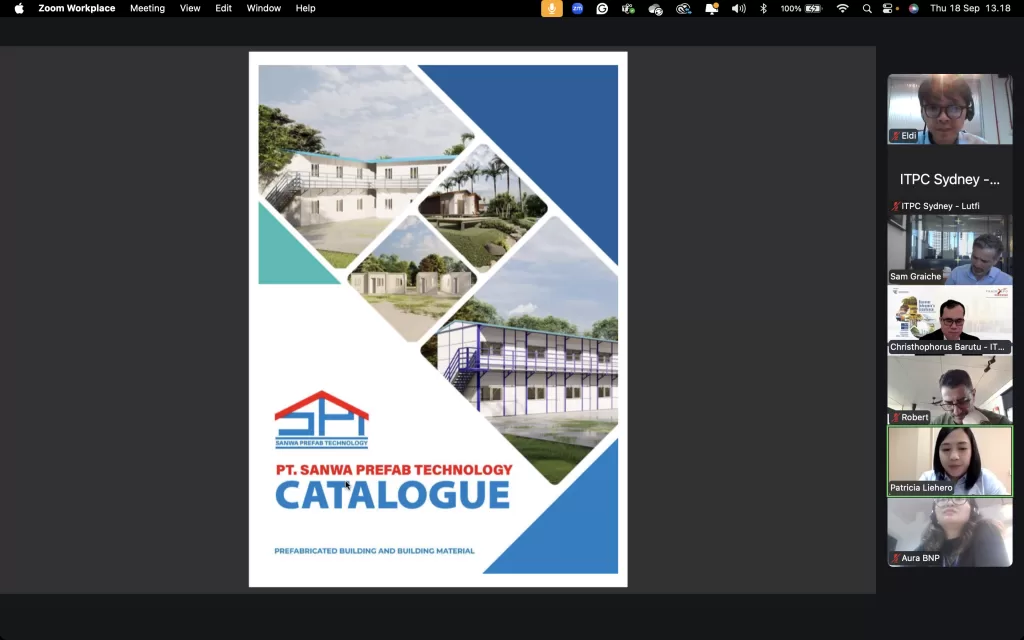Click the SPT Sanwa Prefab Technology logo

tap(321, 420)
